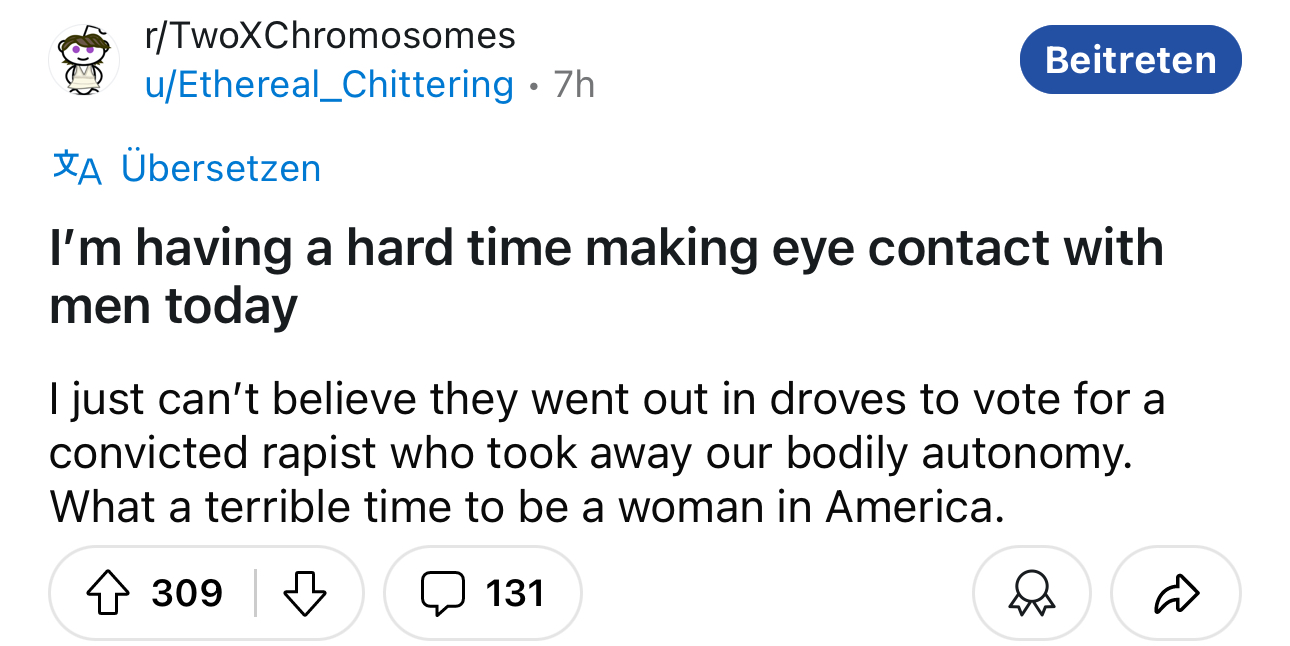Click the 309 vote count

click(187, 593)
